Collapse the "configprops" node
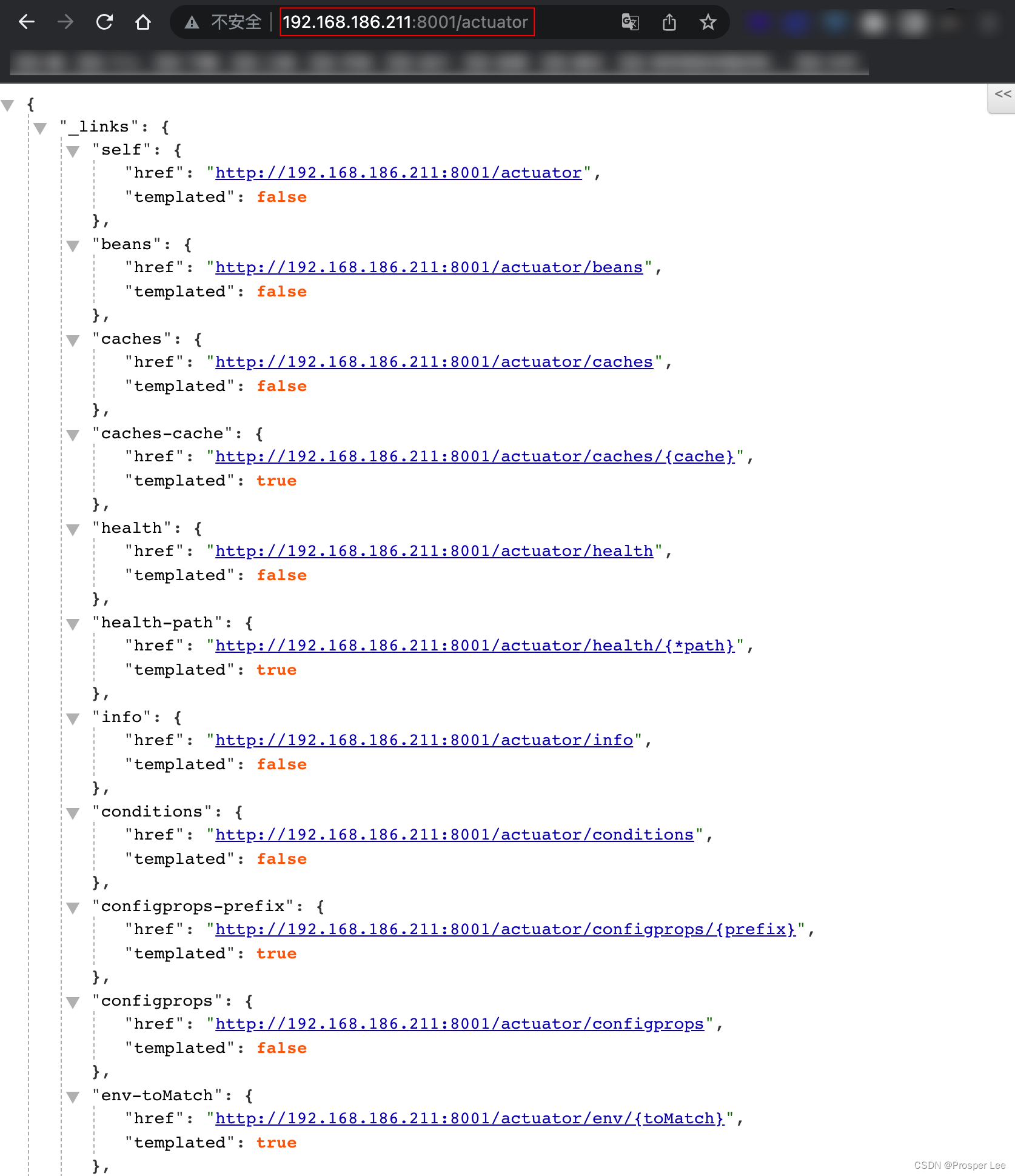The image size is (1015, 1176). (x=73, y=1003)
